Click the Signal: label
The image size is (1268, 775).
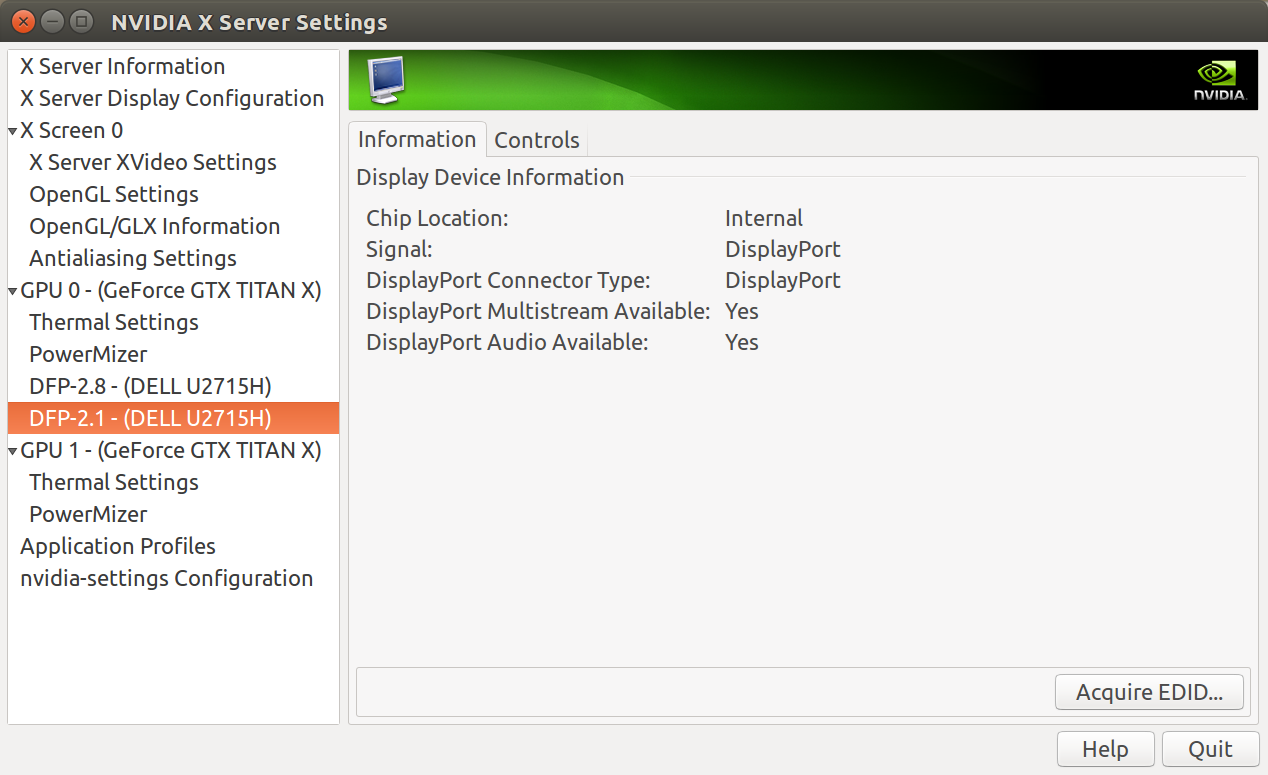tap(399, 249)
